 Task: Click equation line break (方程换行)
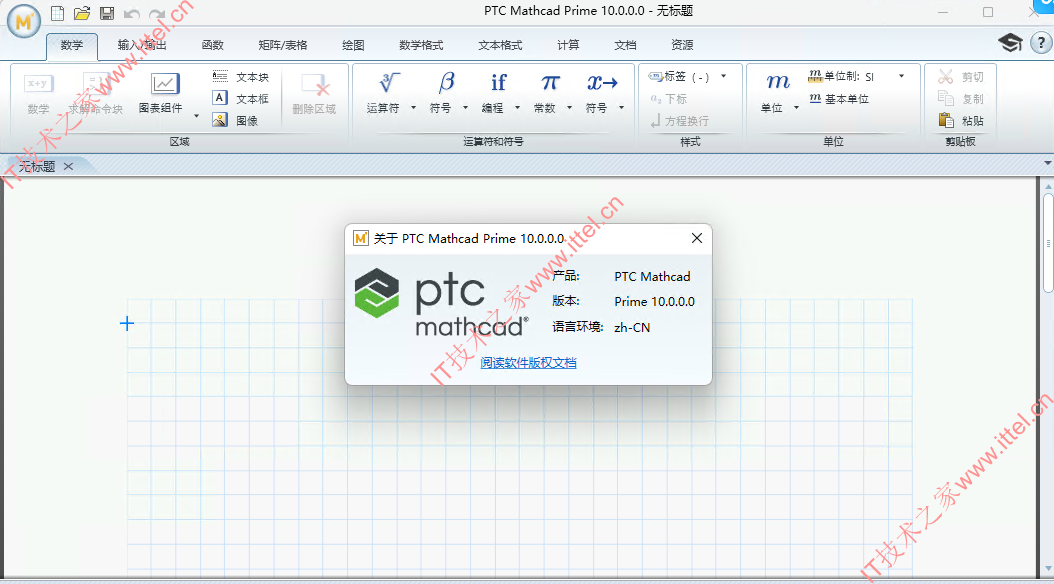click(x=679, y=121)
